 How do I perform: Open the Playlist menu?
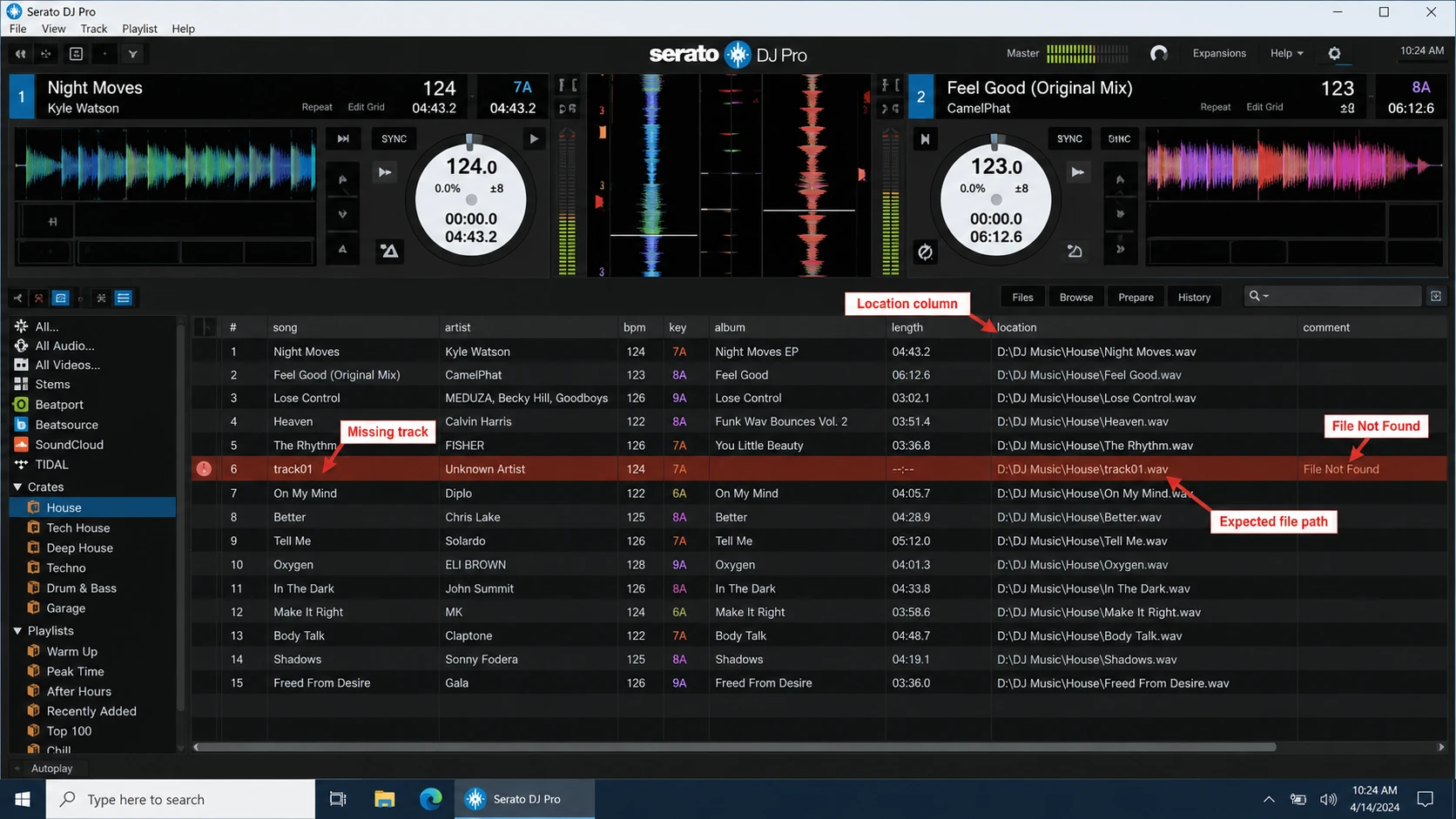[x=139, y=29]
